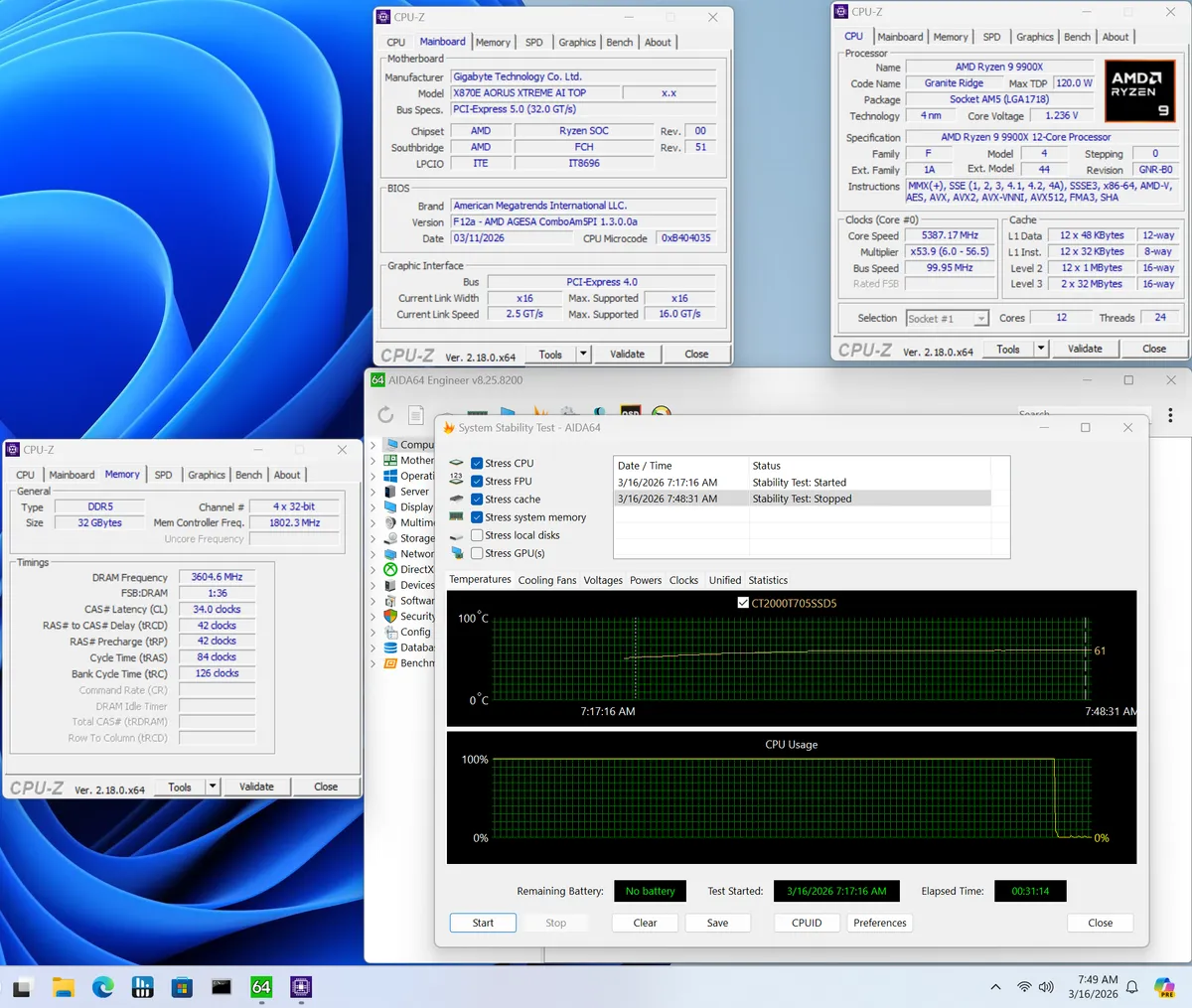Viewport: 1192px width, 1008px height.
Task: Select the Stability Test Stopped log row
Action: pos(801,499)
